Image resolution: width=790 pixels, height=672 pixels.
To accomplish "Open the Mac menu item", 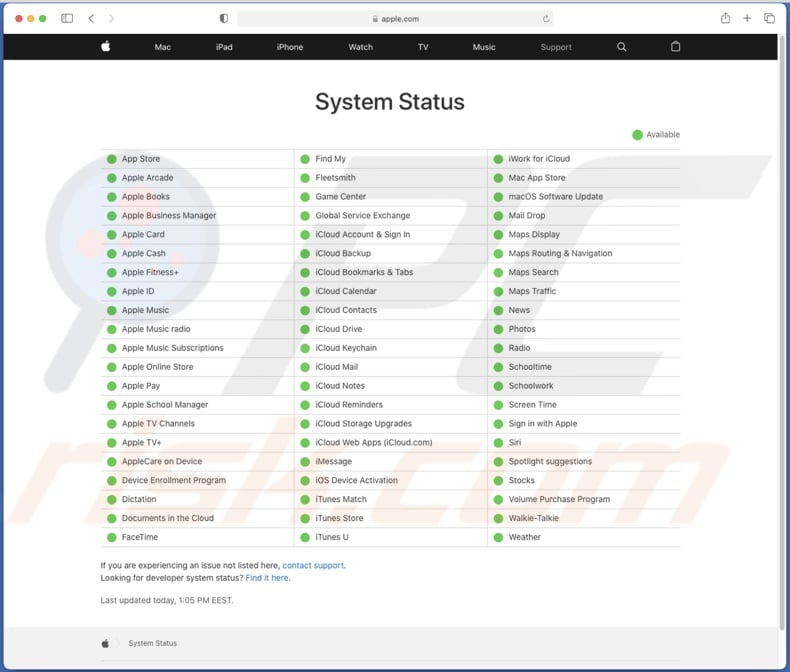I will coord(163,47).
